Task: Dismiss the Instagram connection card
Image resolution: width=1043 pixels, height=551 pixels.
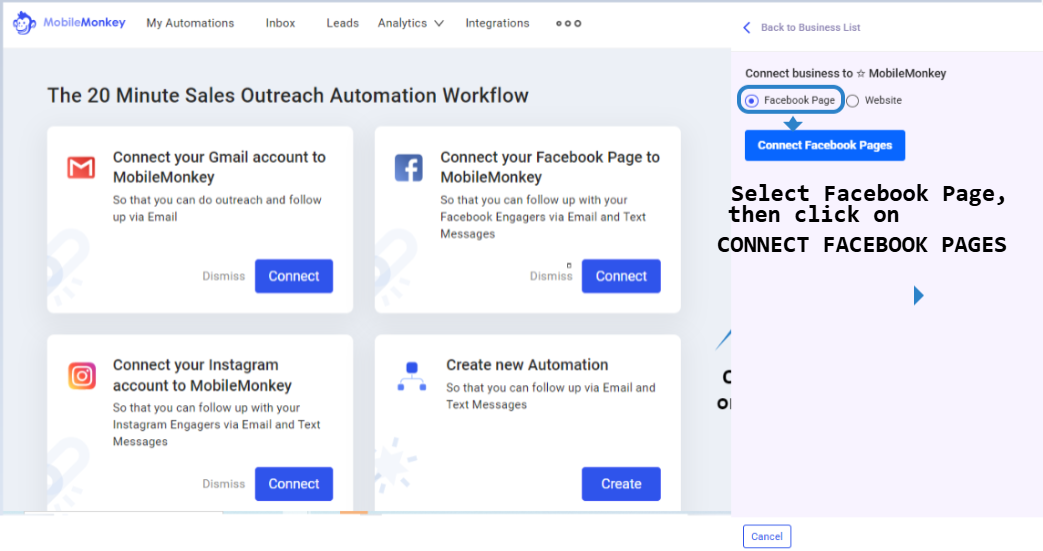Action: click(224, 484)
